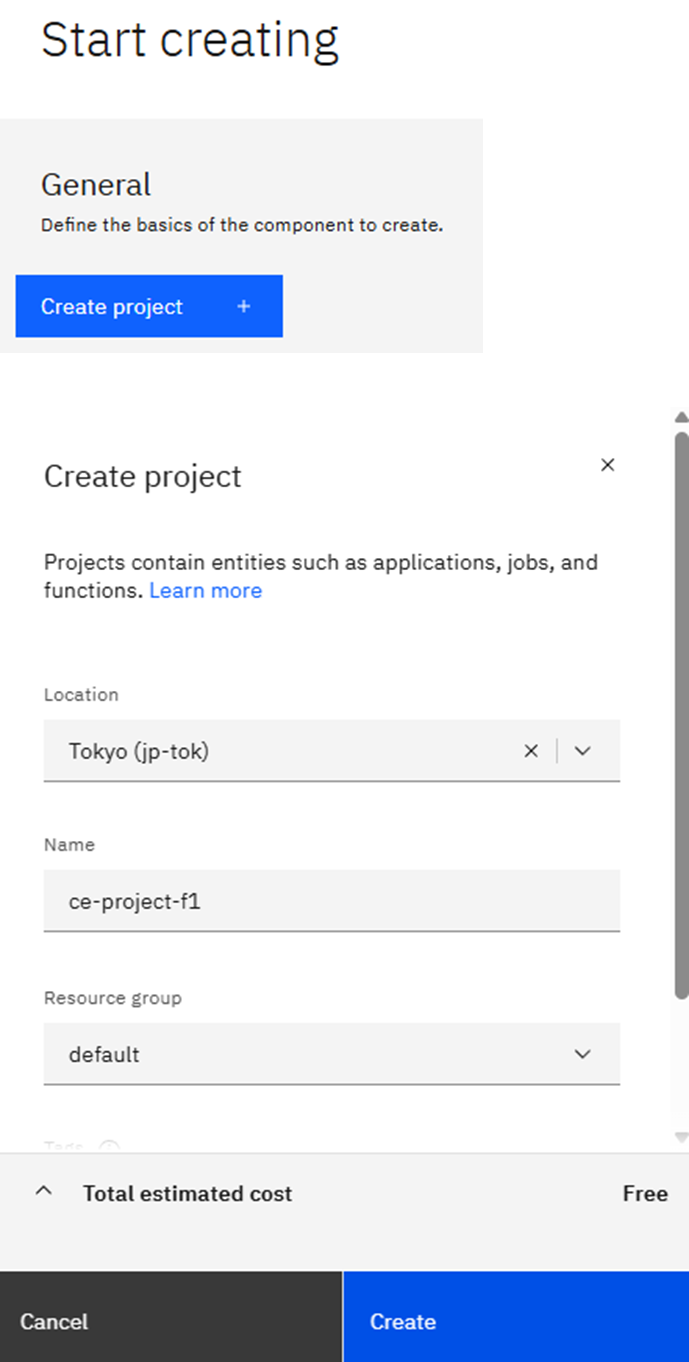Viewport: 689px width, 1362px height.
Task: Click the default resource group field
Action: (x=300, y=1054)
